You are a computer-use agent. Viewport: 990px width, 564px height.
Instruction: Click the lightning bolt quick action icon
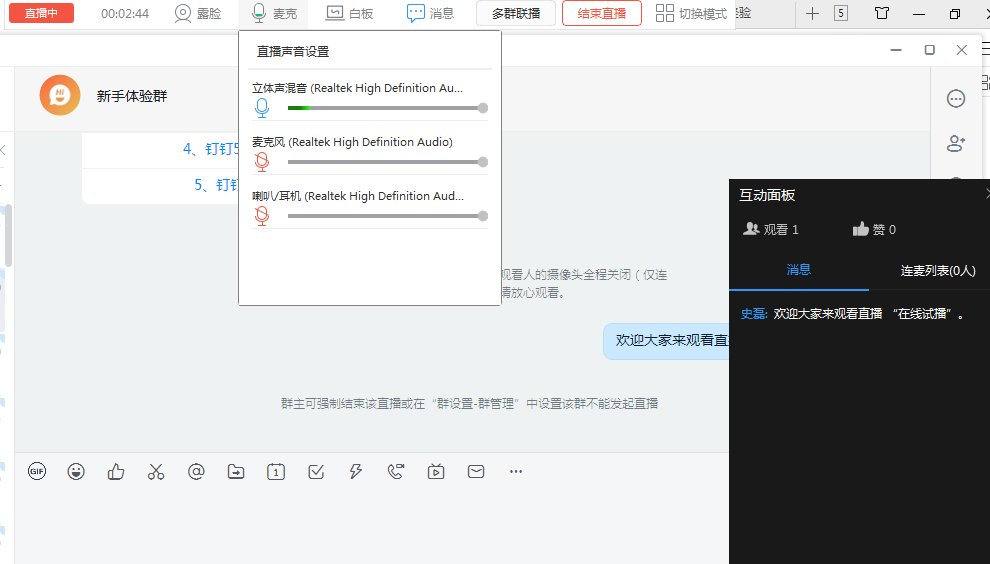point(355,472)
